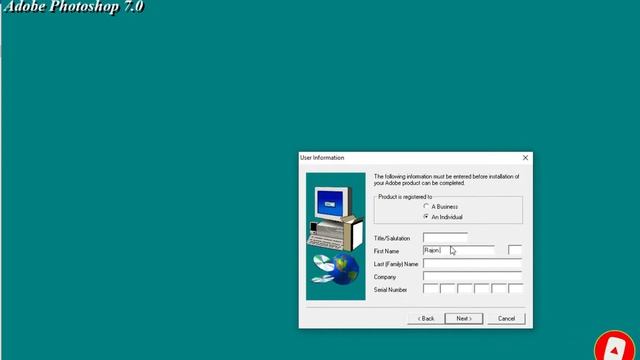Click the middle initial box beside First Name

coord(515,250)
